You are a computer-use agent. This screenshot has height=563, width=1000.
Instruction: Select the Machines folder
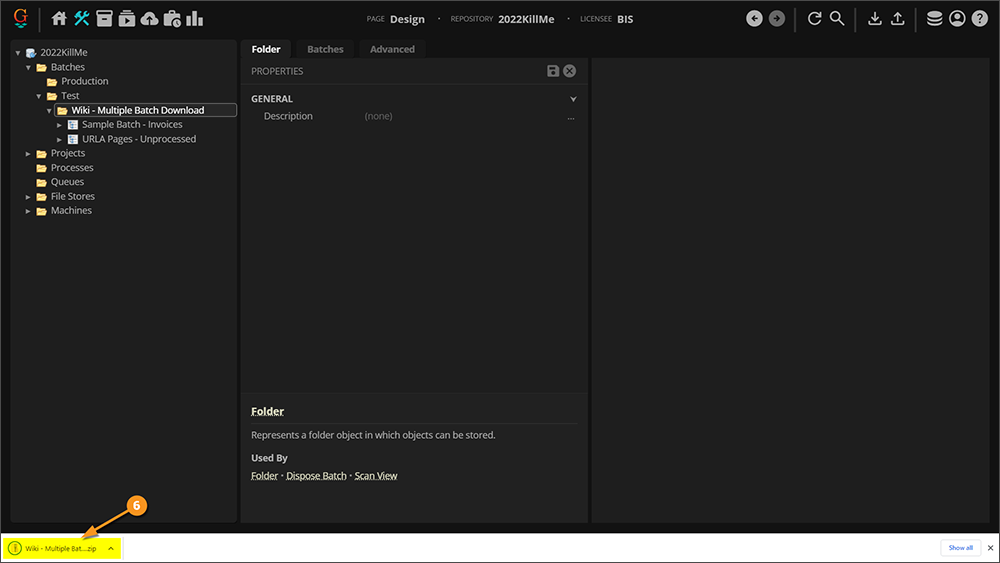click(x=71, y=210)
